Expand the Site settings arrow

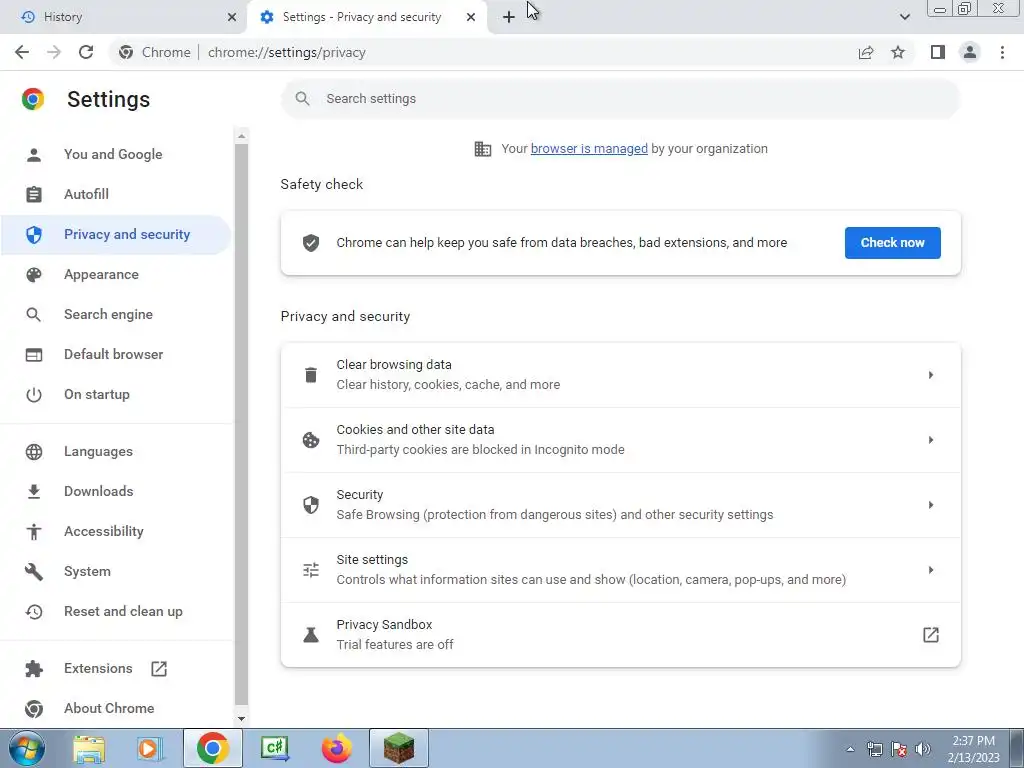(931, 570)
